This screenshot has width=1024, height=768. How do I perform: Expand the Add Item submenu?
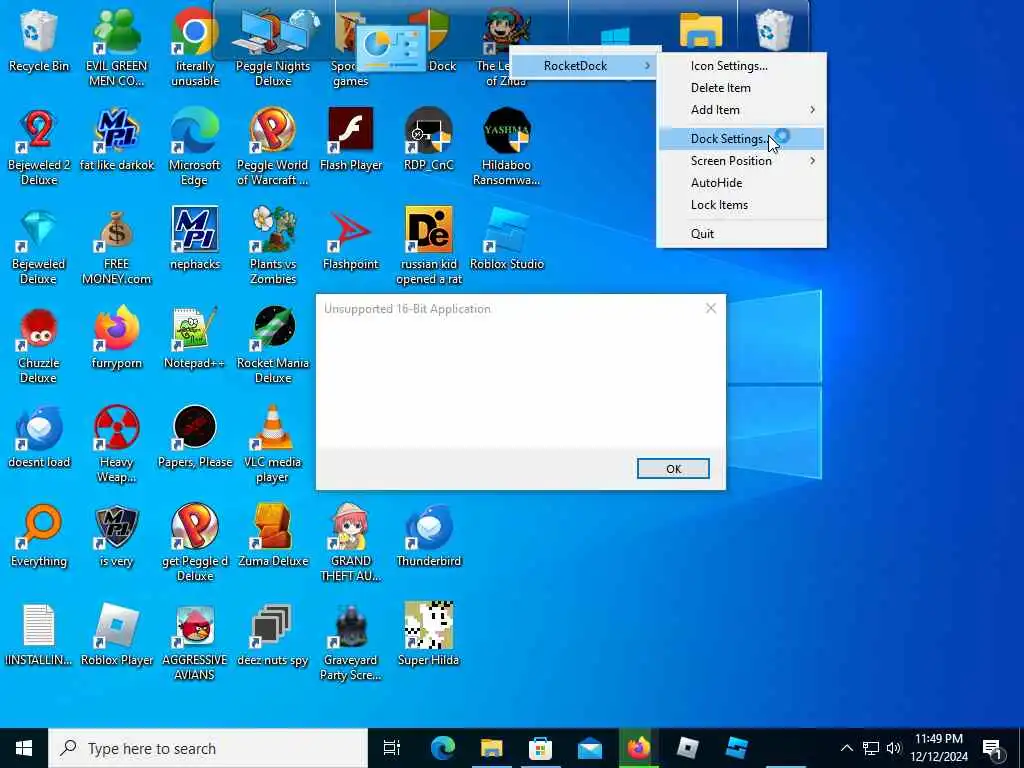(741, 110)
